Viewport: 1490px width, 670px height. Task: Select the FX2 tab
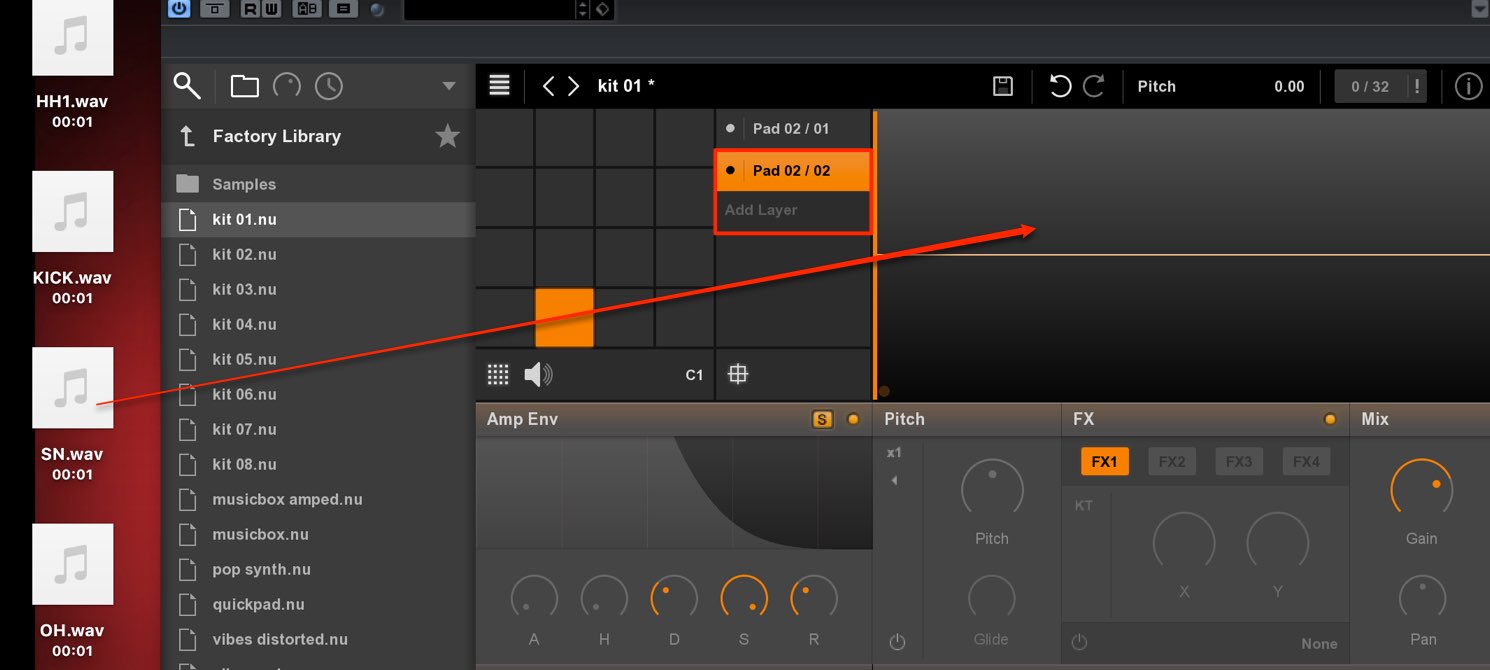pos(1172,462)
